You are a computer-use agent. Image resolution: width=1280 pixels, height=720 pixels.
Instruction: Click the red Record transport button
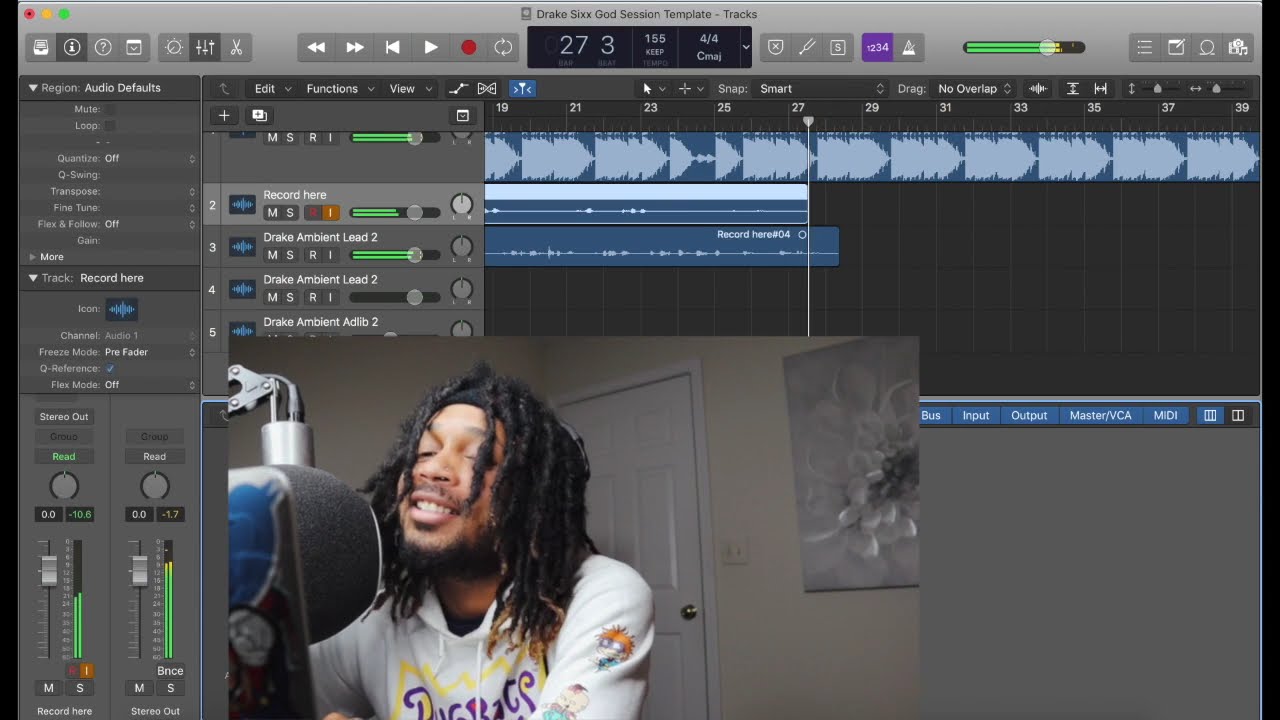468,47
